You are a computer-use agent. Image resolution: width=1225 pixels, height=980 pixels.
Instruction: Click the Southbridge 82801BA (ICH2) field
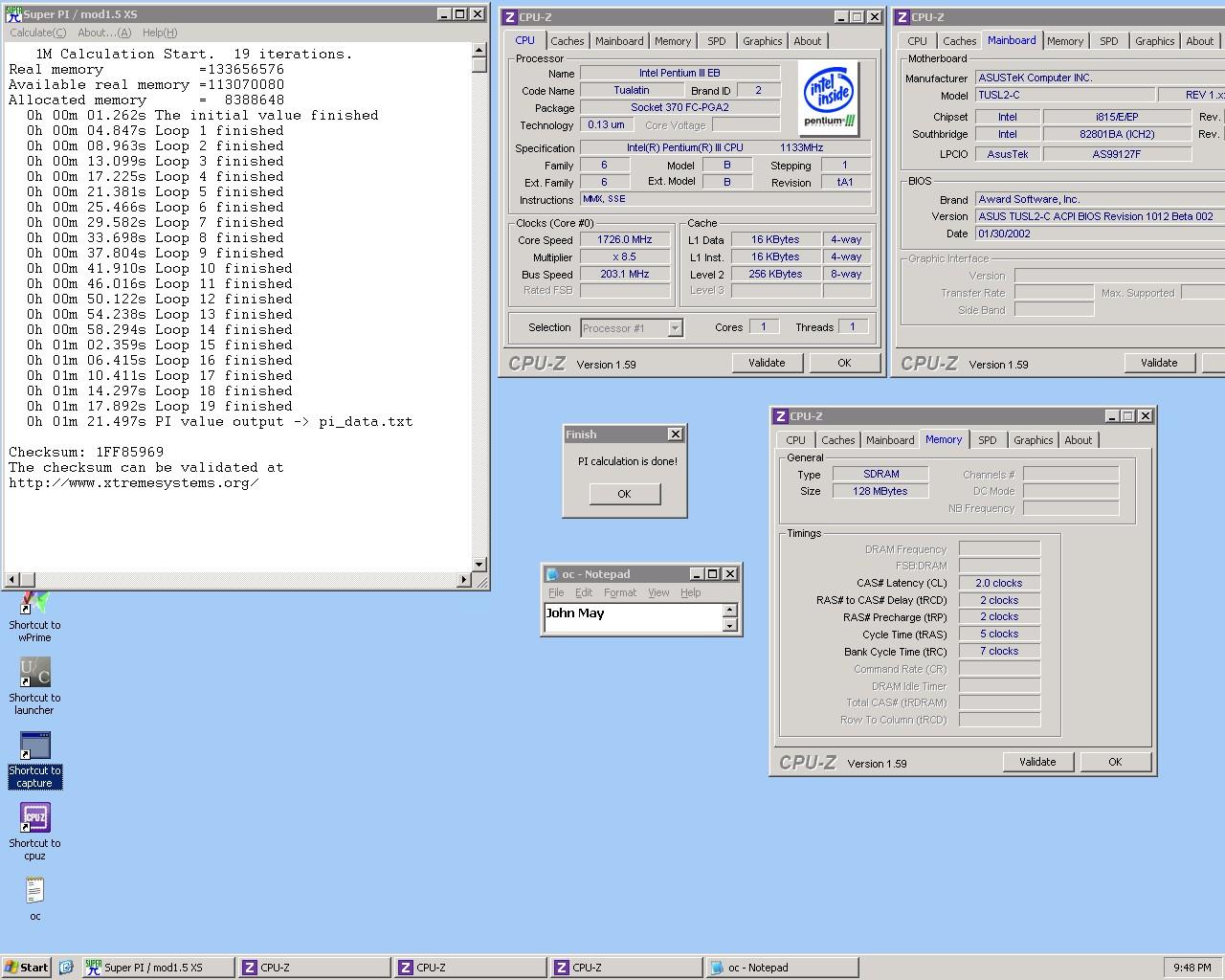tap(1117, 134)
